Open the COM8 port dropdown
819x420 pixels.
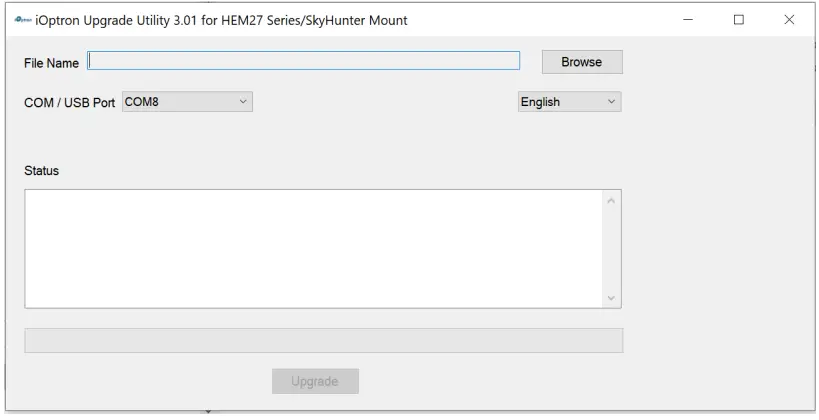pos(188,101)
